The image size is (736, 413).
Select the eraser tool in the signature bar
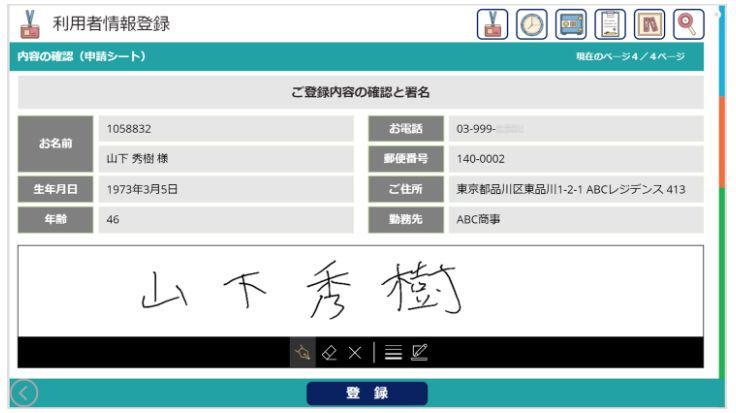click(x=329, y=352)
